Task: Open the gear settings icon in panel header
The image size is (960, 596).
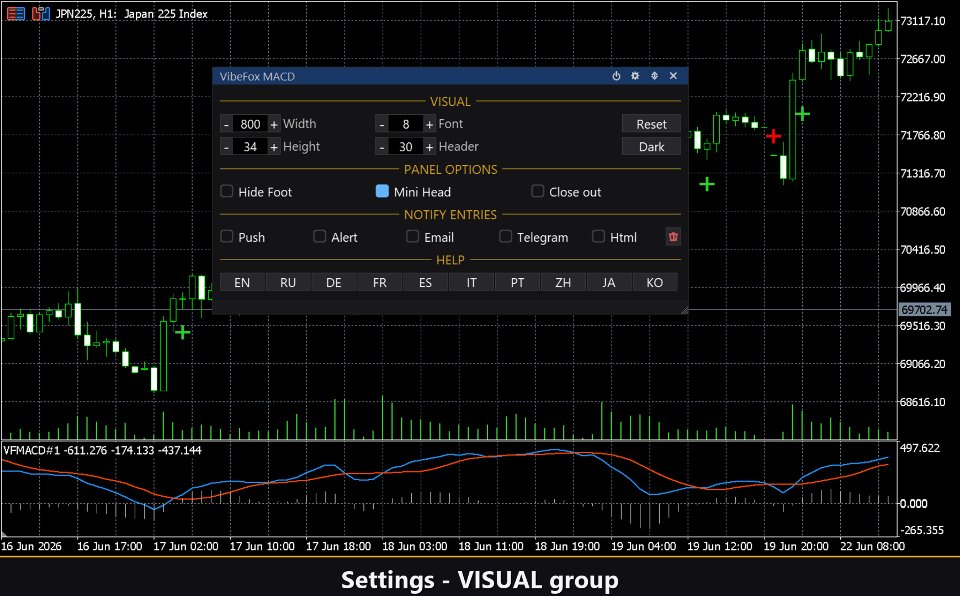Action: 635,76
